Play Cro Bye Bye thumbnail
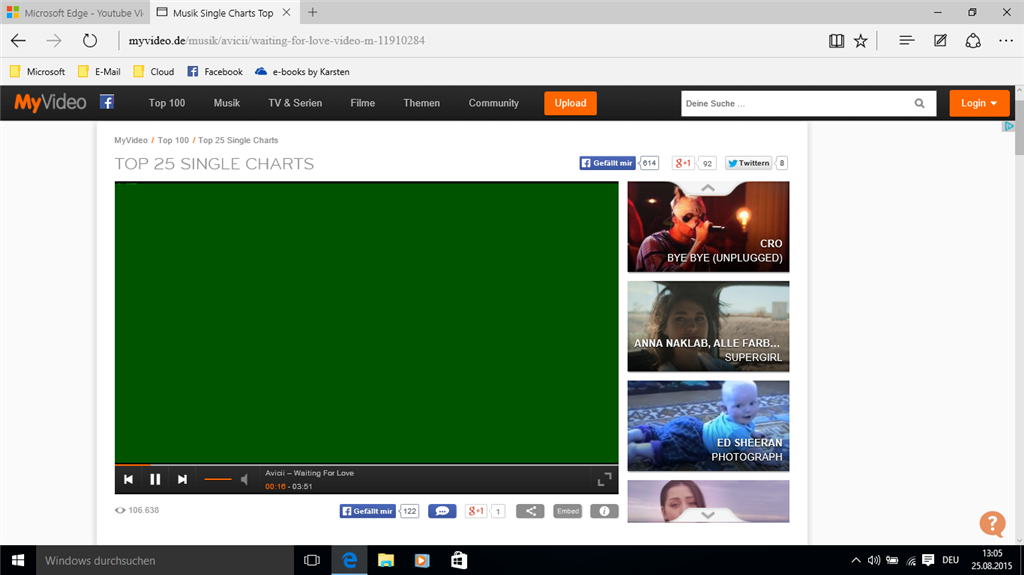The width and height of the screenshot is (1024, 575). [708, 227]
